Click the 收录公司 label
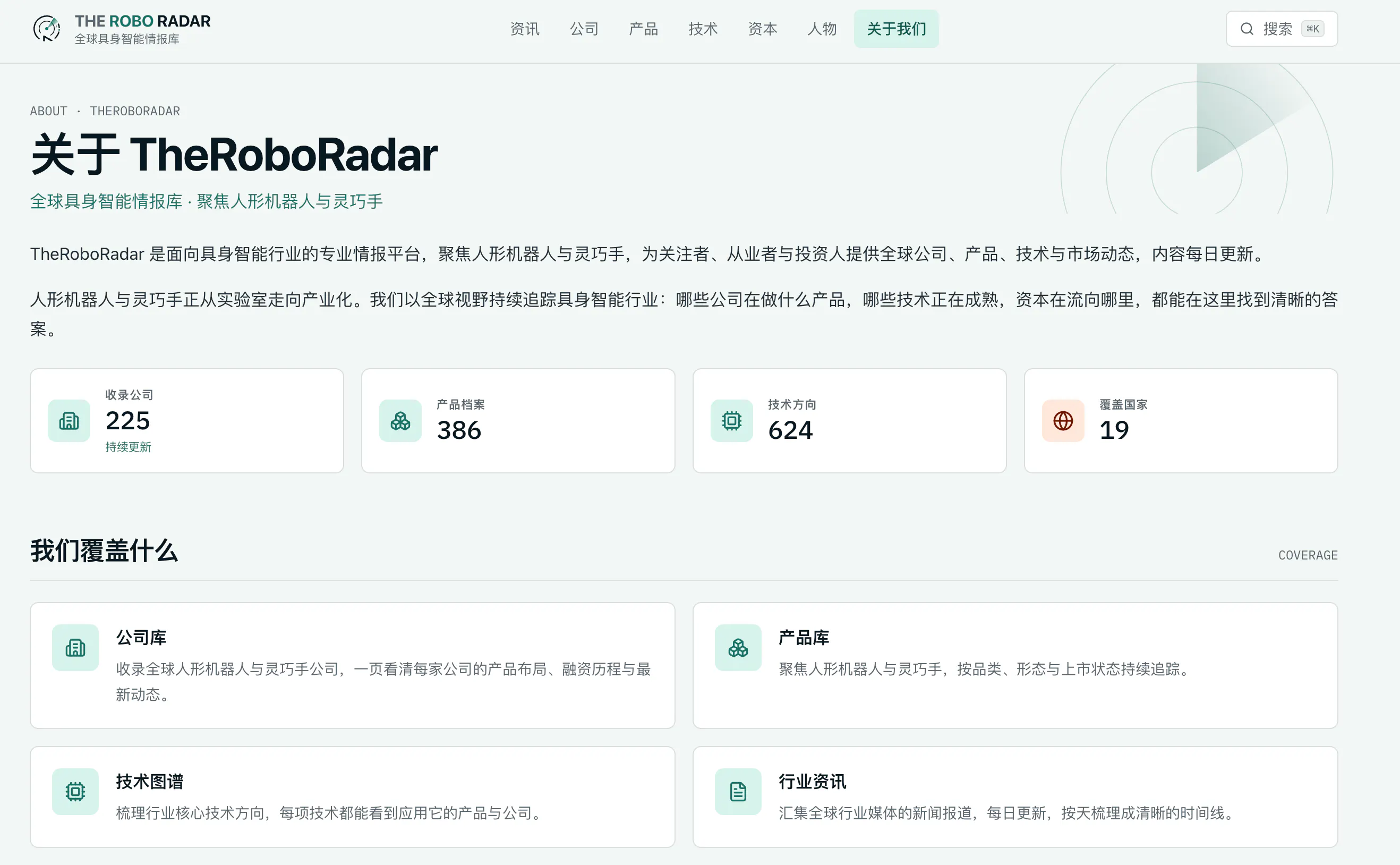The image size is (1400, 865). [x=129, y=395]
